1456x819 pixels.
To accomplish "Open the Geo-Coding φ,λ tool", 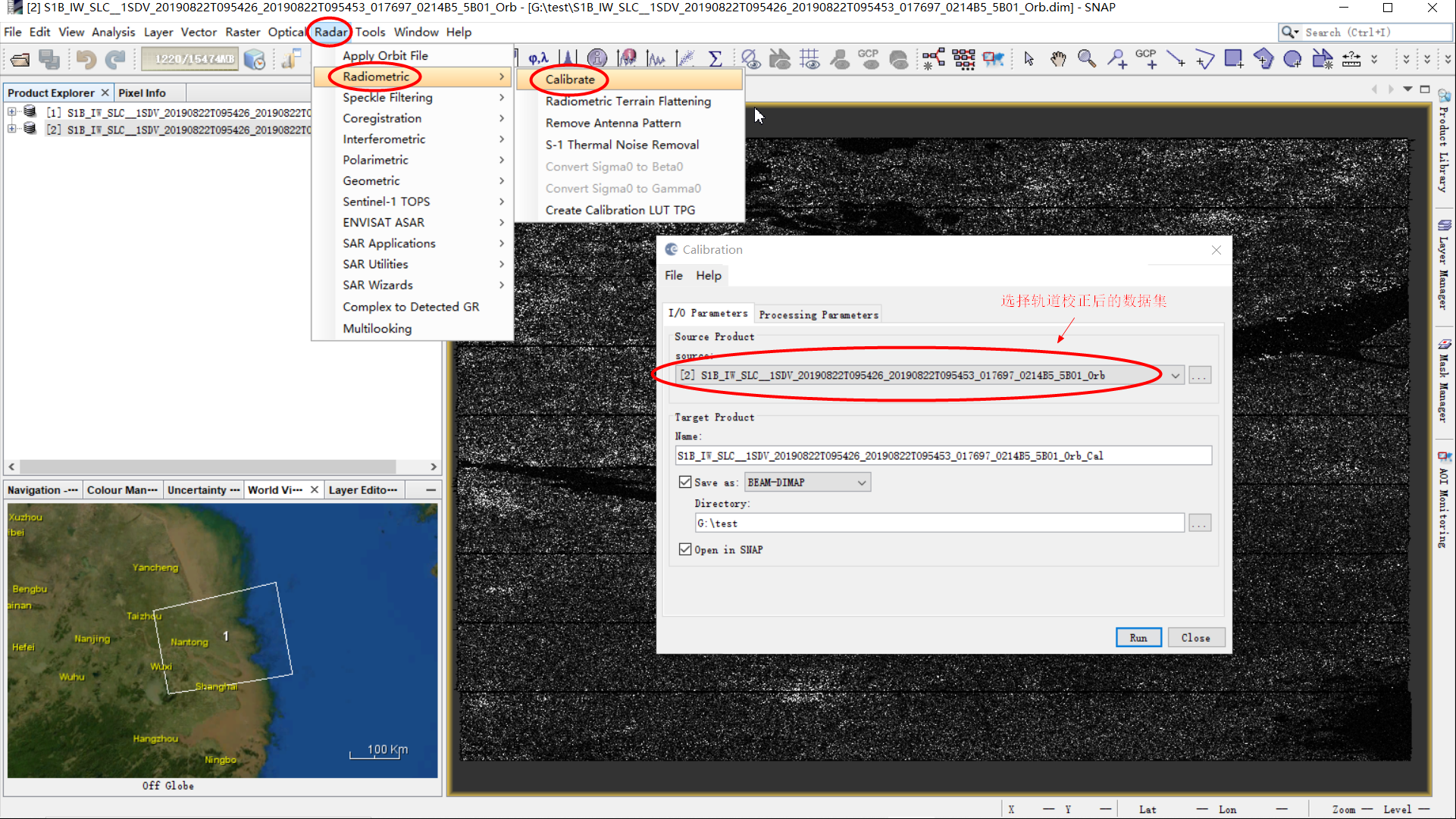I will coord(538,58).
